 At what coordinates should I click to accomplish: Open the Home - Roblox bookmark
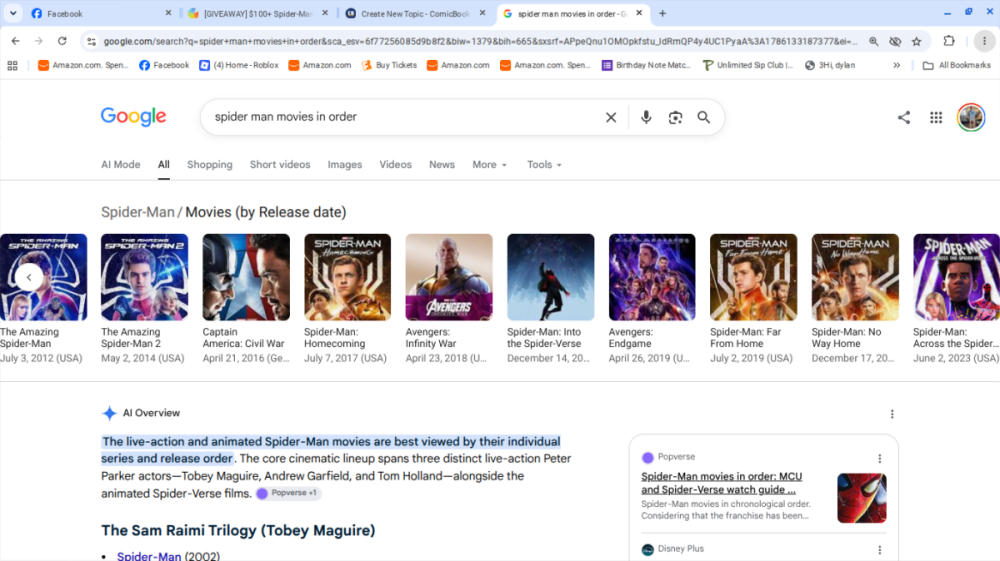[x=239, y=65]
